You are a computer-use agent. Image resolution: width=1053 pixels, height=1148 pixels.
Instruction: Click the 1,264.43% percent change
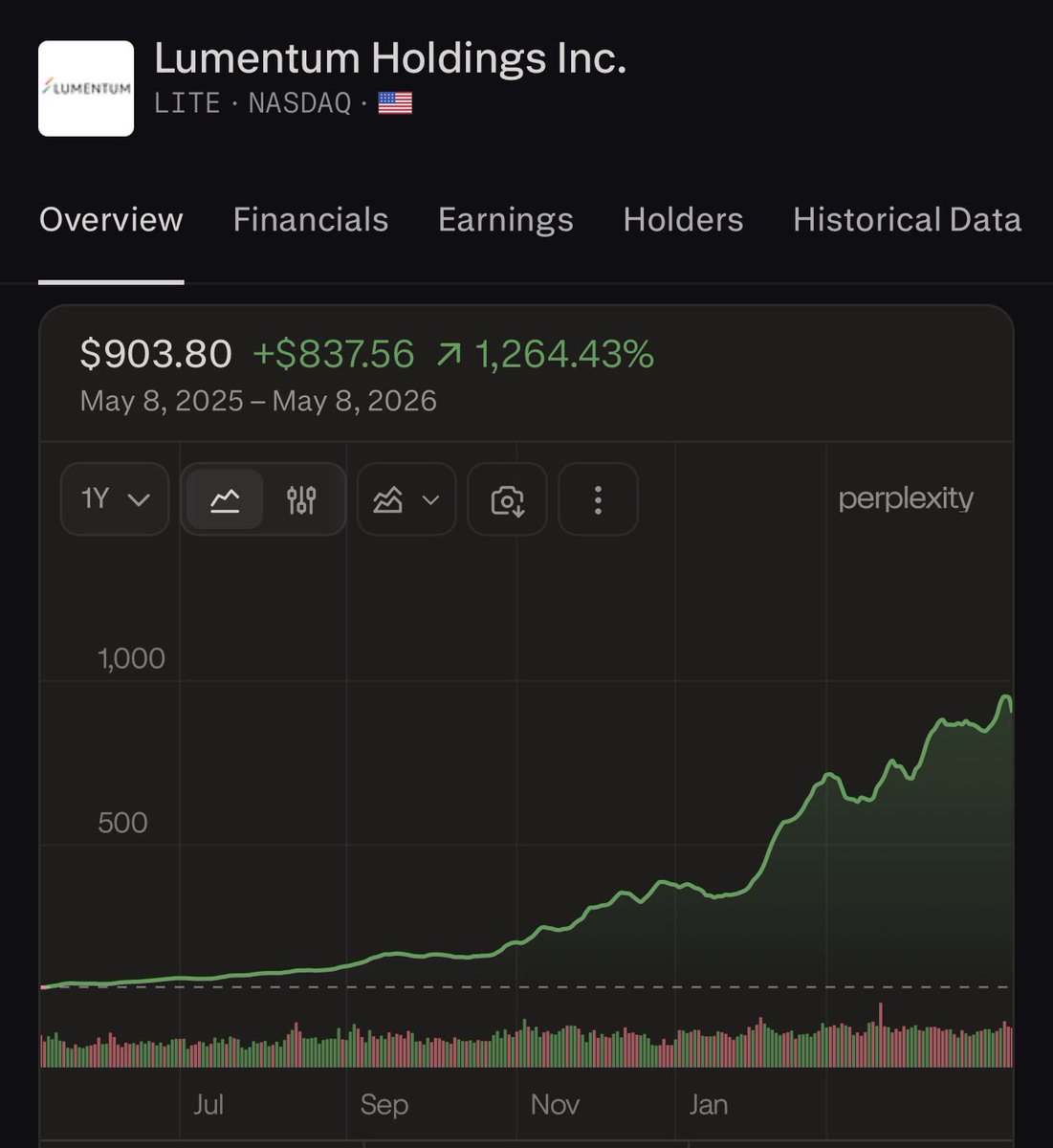564,355
